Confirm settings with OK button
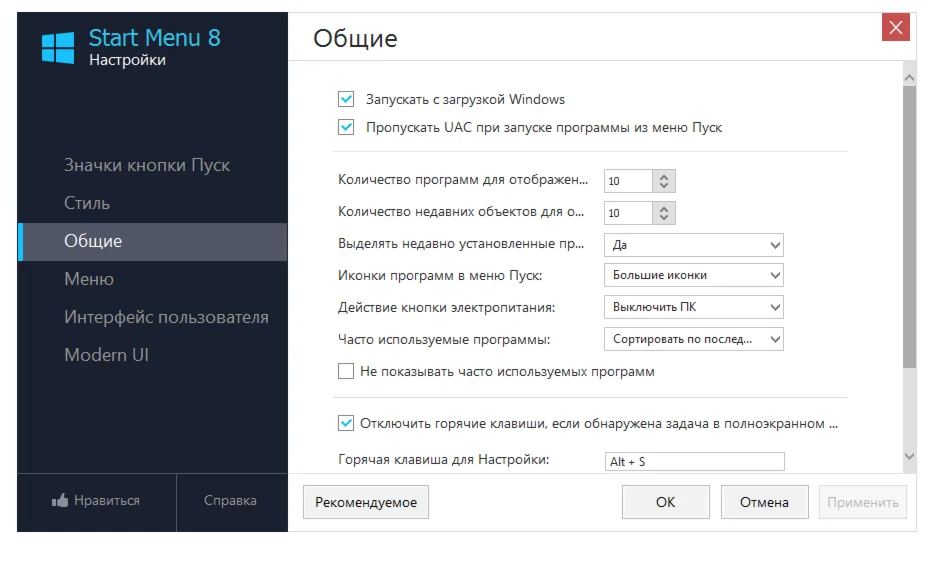 [665, 502]
